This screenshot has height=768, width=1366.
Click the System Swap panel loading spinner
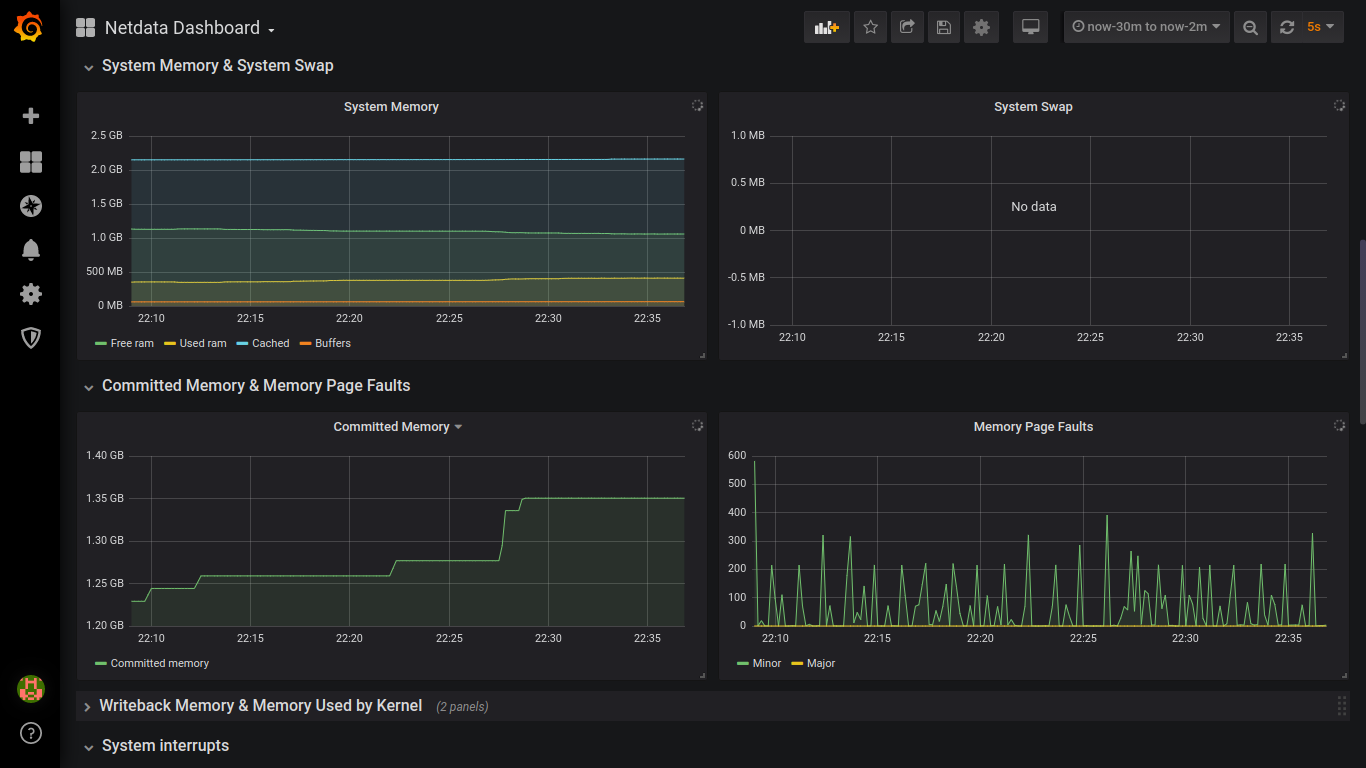[x=1339, y=105]
